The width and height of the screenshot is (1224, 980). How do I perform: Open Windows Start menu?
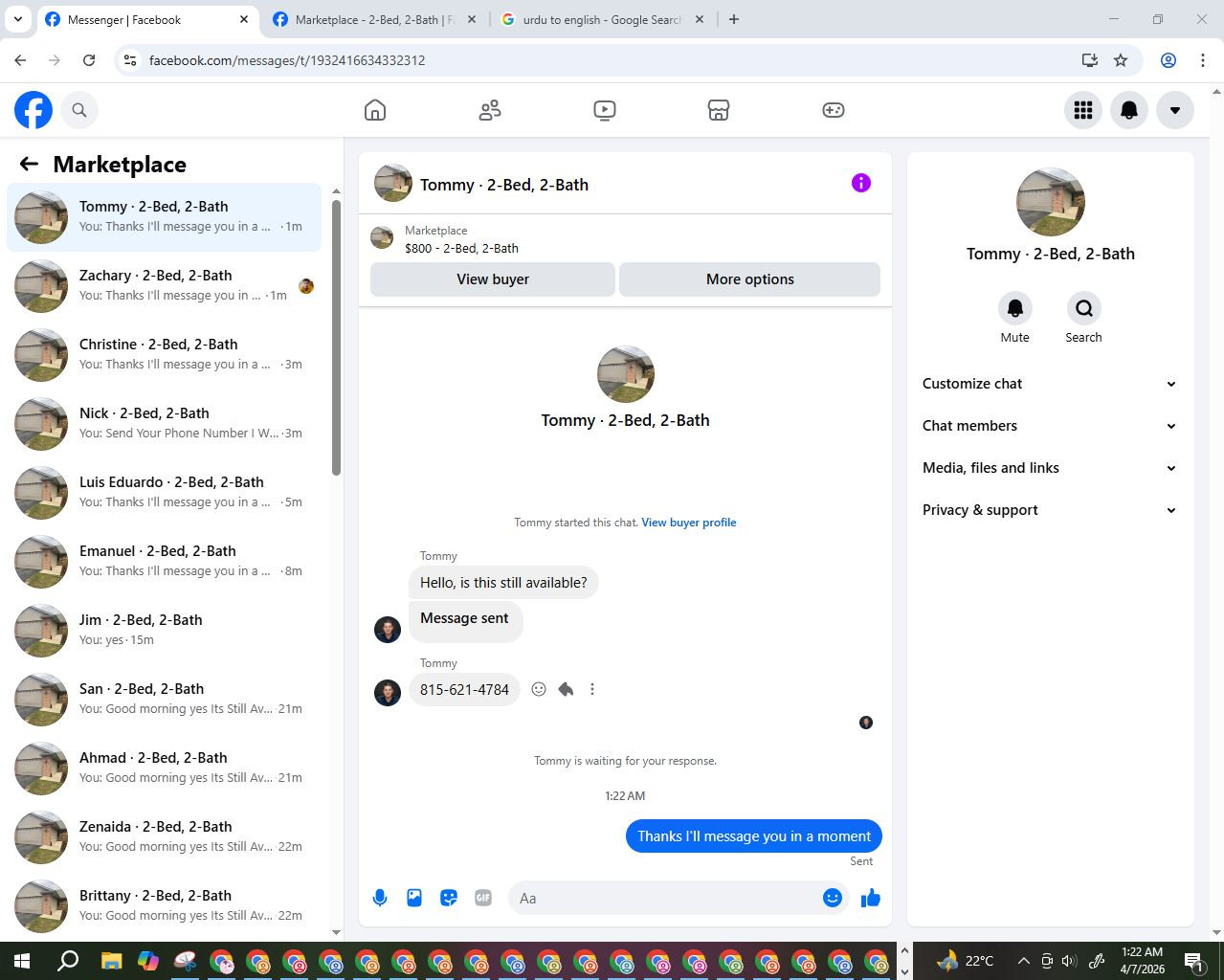pos(22,961)
